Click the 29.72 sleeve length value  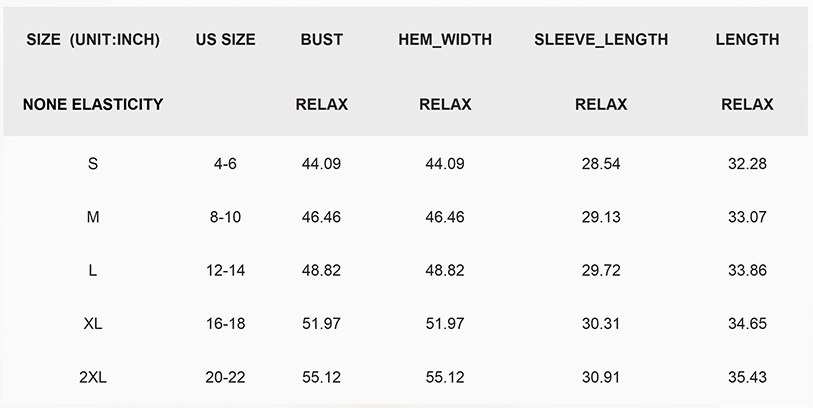tap(601, 270)
